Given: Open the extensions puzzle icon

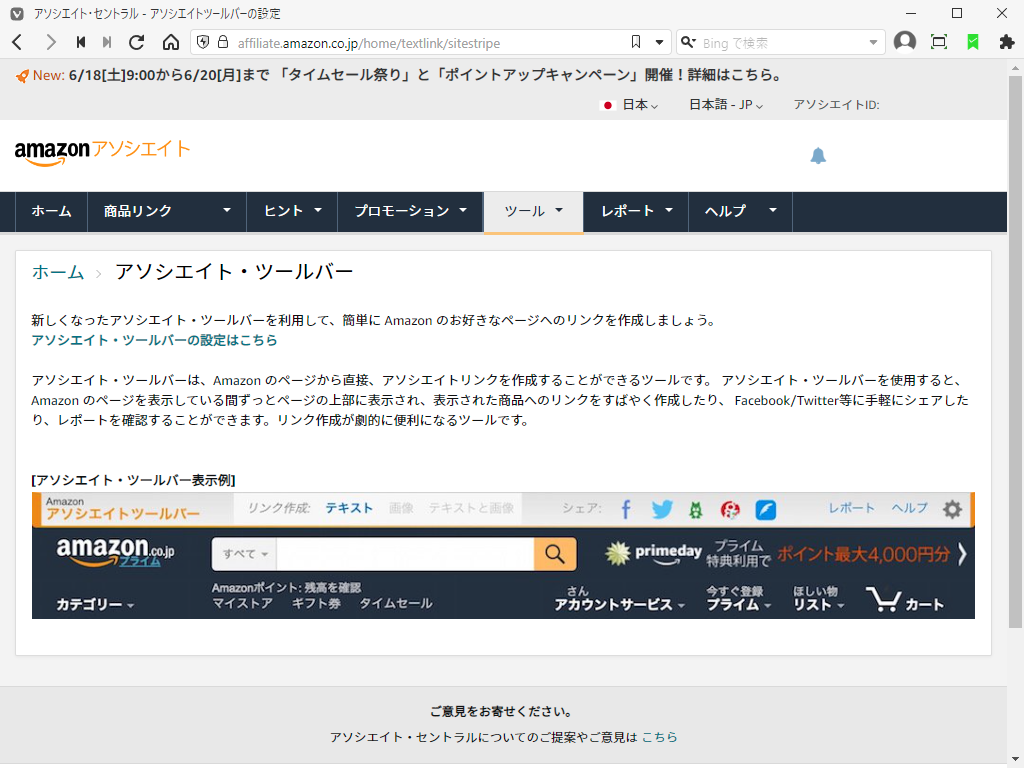Looking at the screenshot, I should click(1006, 42).
